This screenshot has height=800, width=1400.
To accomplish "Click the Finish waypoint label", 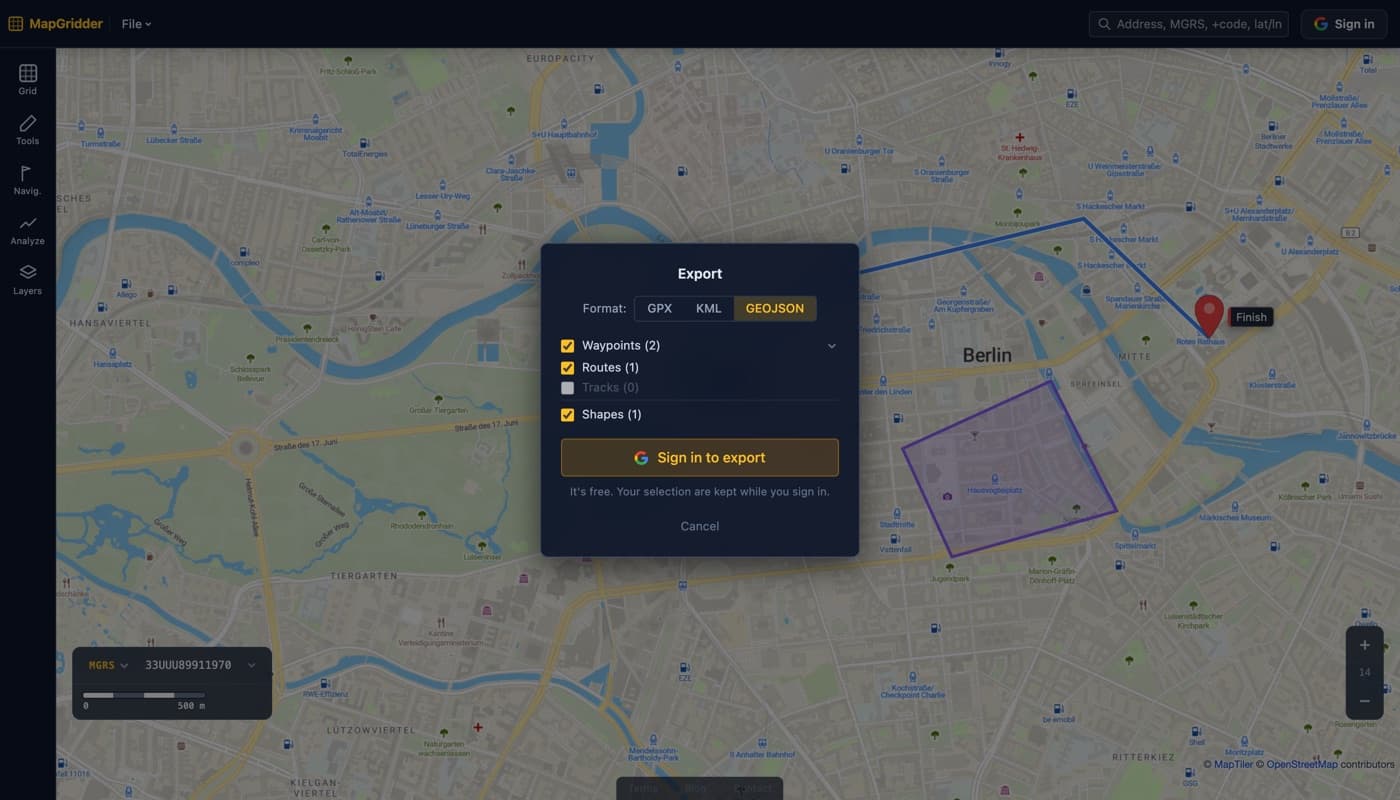I will coord(1251,317).
